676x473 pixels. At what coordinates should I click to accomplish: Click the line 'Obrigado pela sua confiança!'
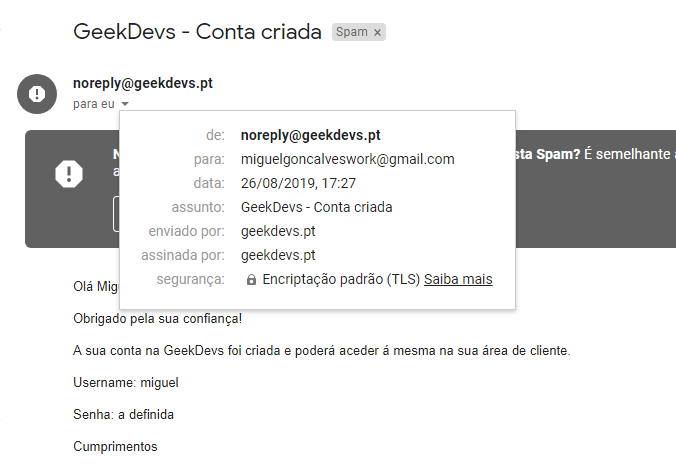157,319
